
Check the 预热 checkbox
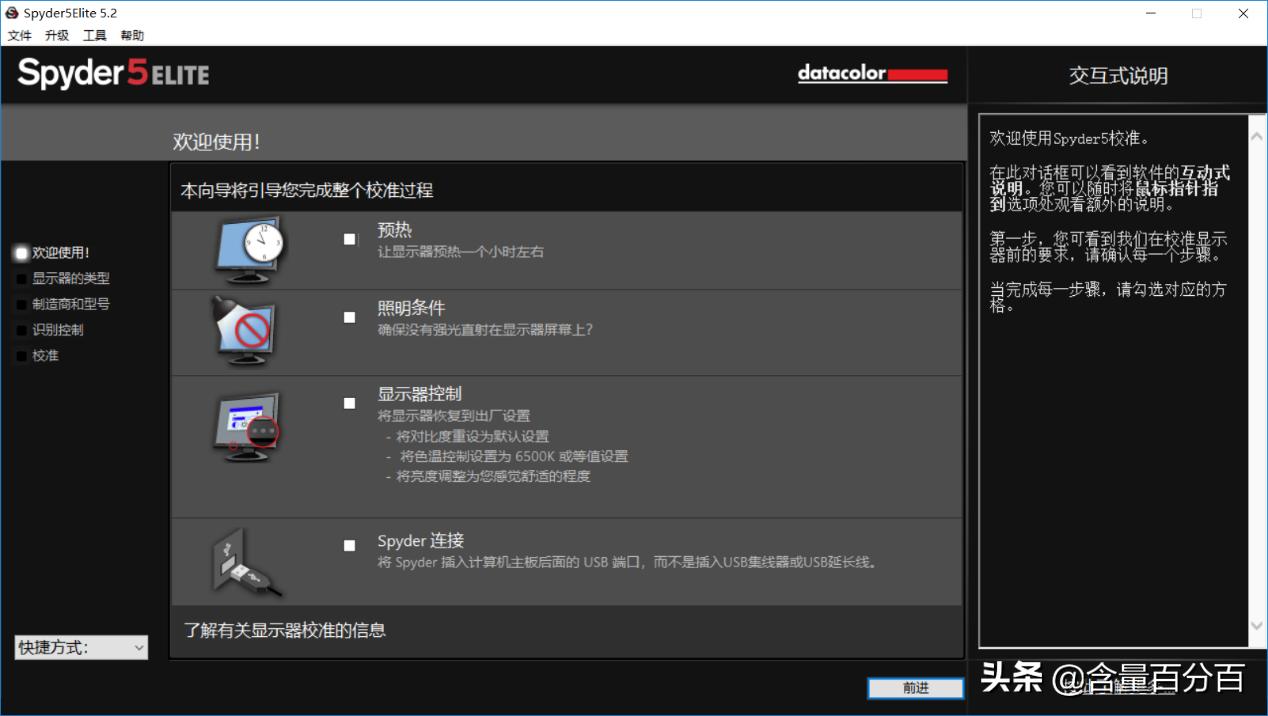pos(349,239)
